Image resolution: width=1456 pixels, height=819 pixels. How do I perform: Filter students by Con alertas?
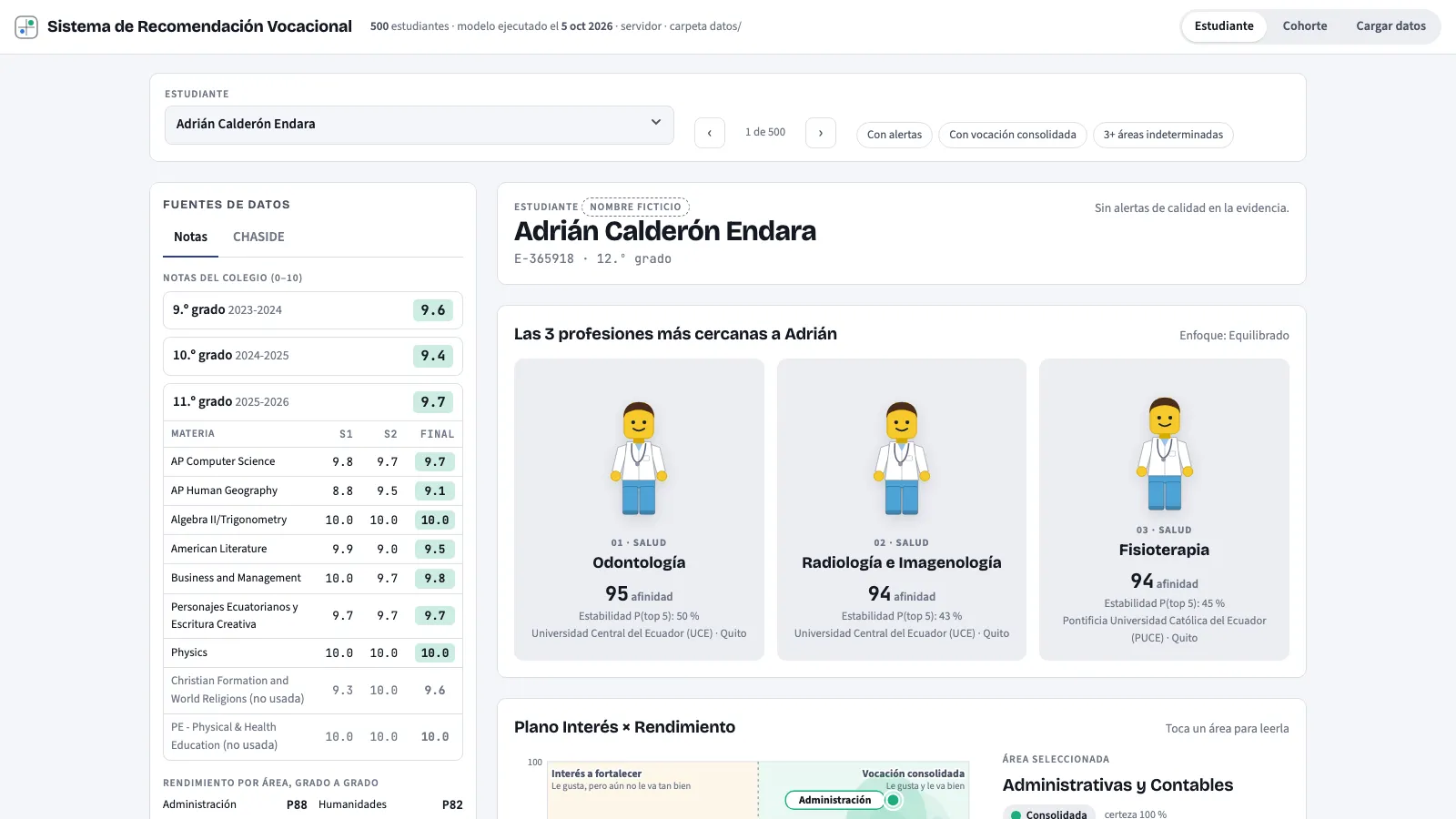895,135
